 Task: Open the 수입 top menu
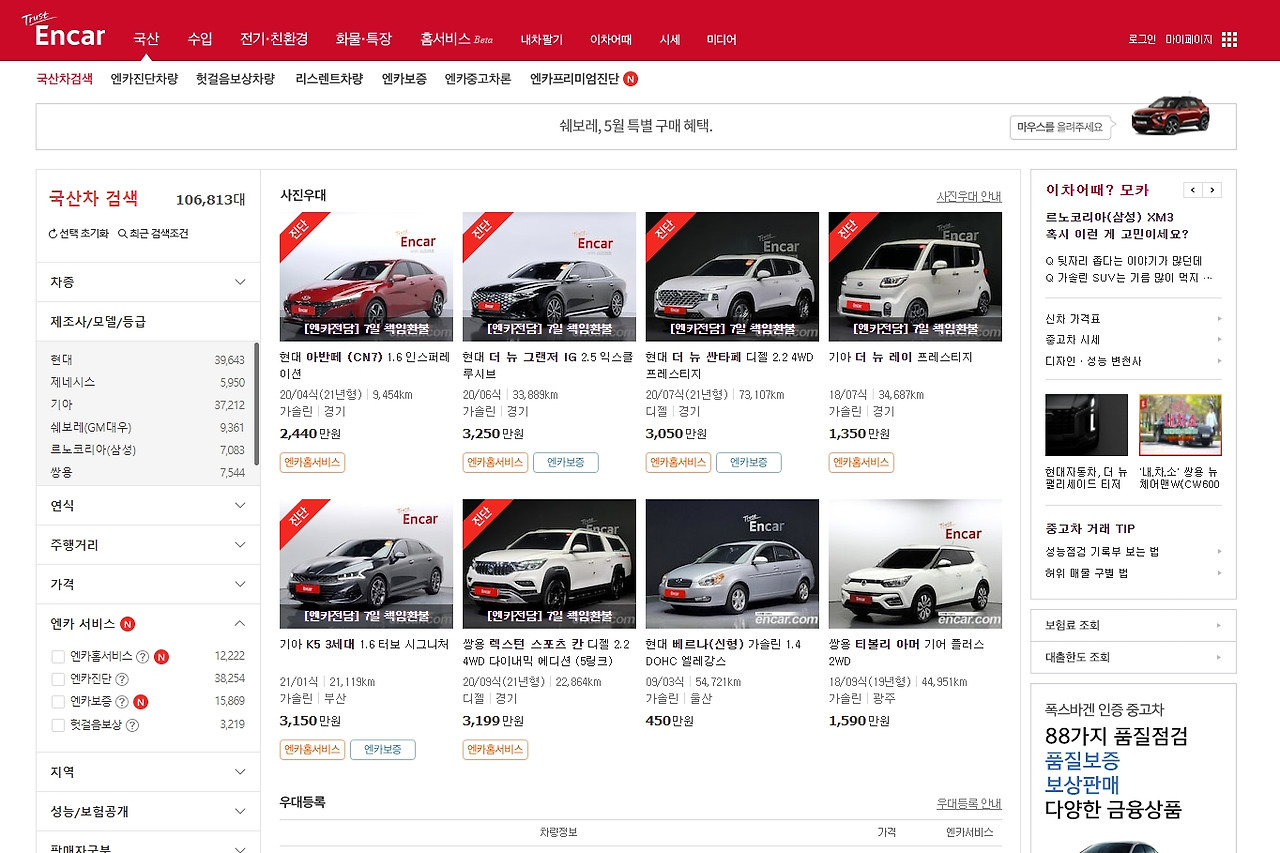[200, 39]
